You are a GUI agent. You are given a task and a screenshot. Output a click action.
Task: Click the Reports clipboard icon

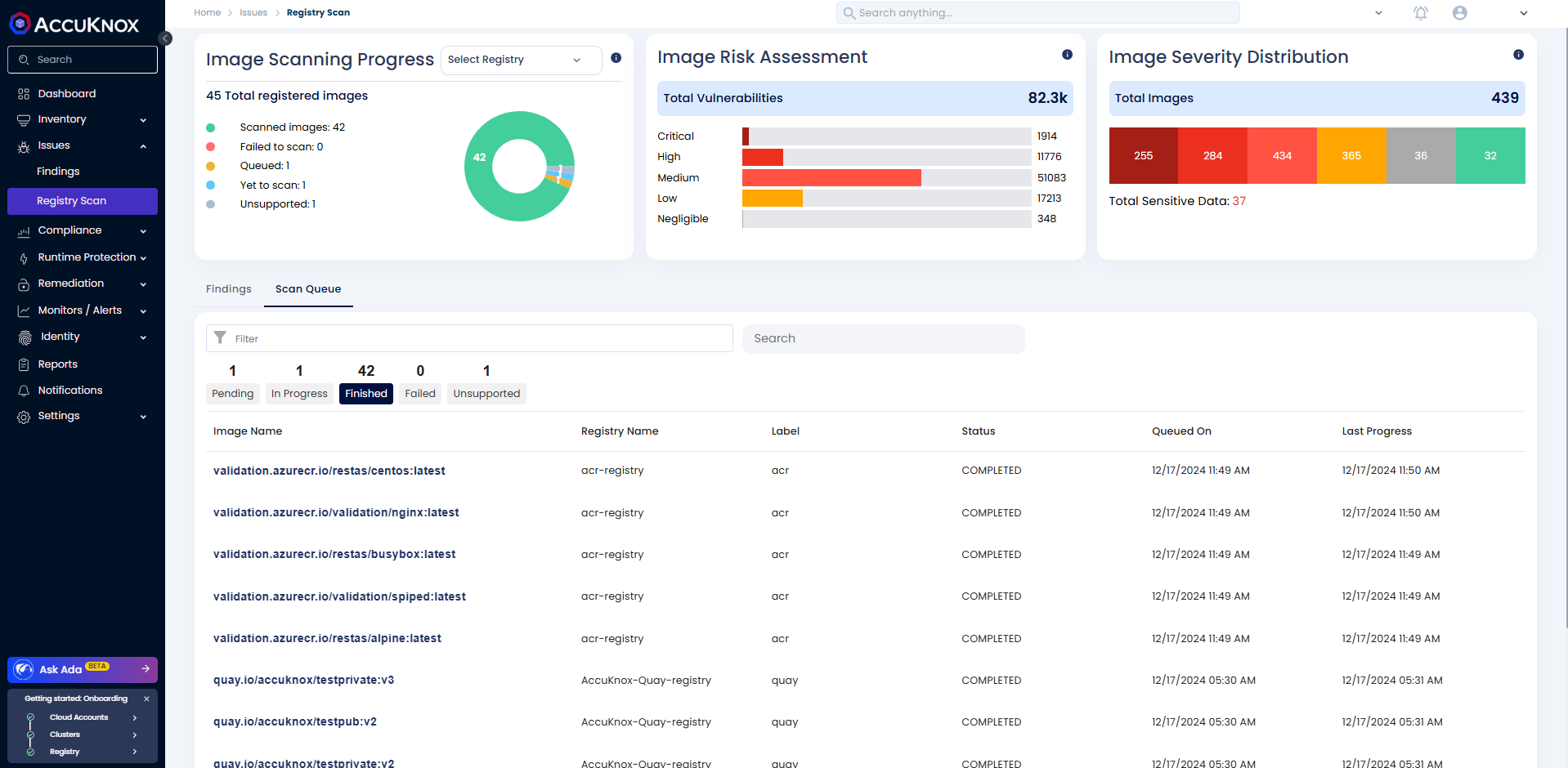24,364
